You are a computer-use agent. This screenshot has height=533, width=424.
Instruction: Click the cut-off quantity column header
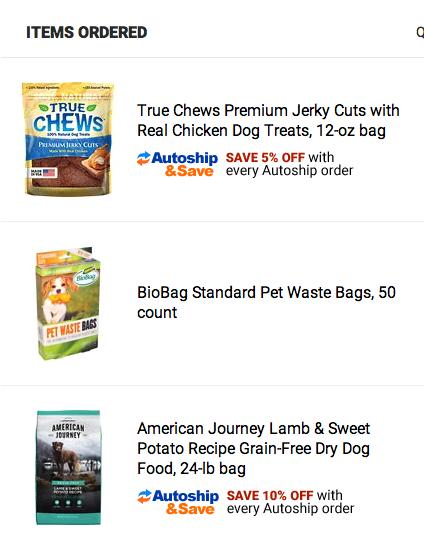pos(420,32)
